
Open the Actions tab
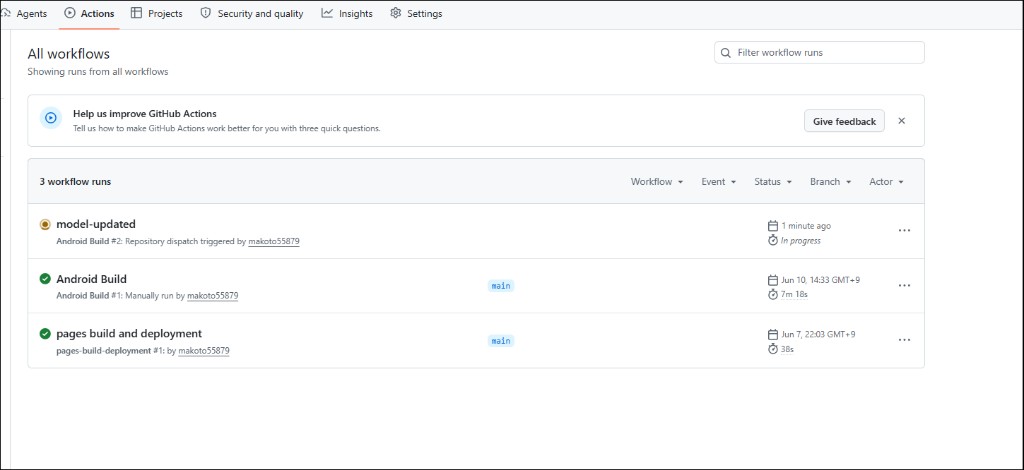[x=89, y=13]
